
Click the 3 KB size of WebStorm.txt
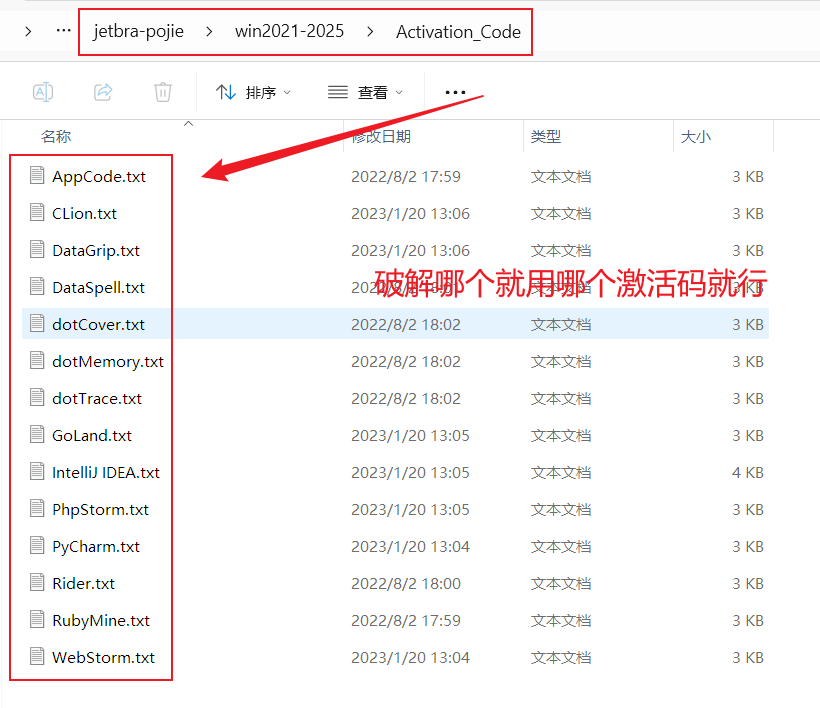coord(748,658)
